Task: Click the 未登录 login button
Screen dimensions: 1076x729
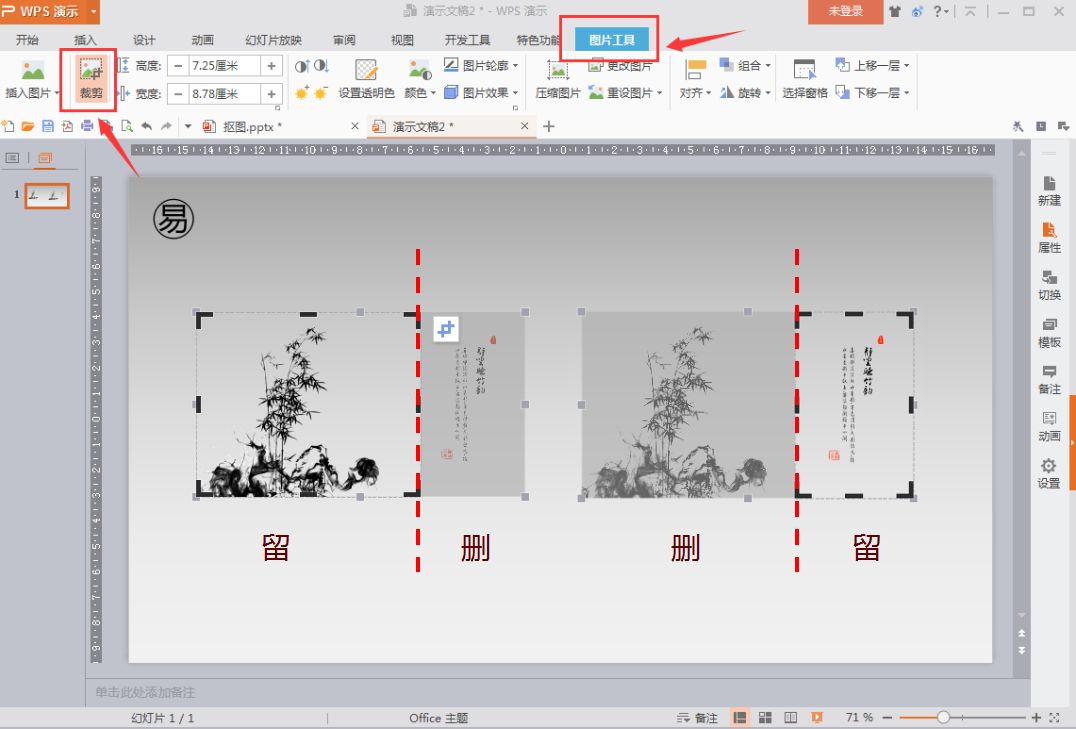Action: [x=845, y=12]
